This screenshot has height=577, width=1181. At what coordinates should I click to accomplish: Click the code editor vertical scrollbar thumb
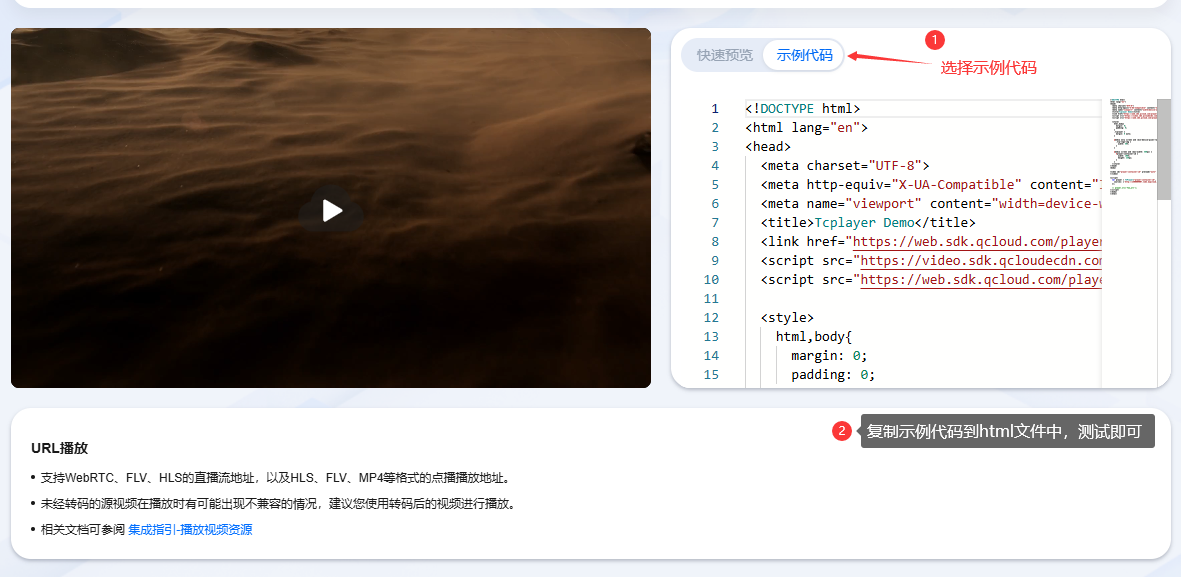[x=1164, y=148]
